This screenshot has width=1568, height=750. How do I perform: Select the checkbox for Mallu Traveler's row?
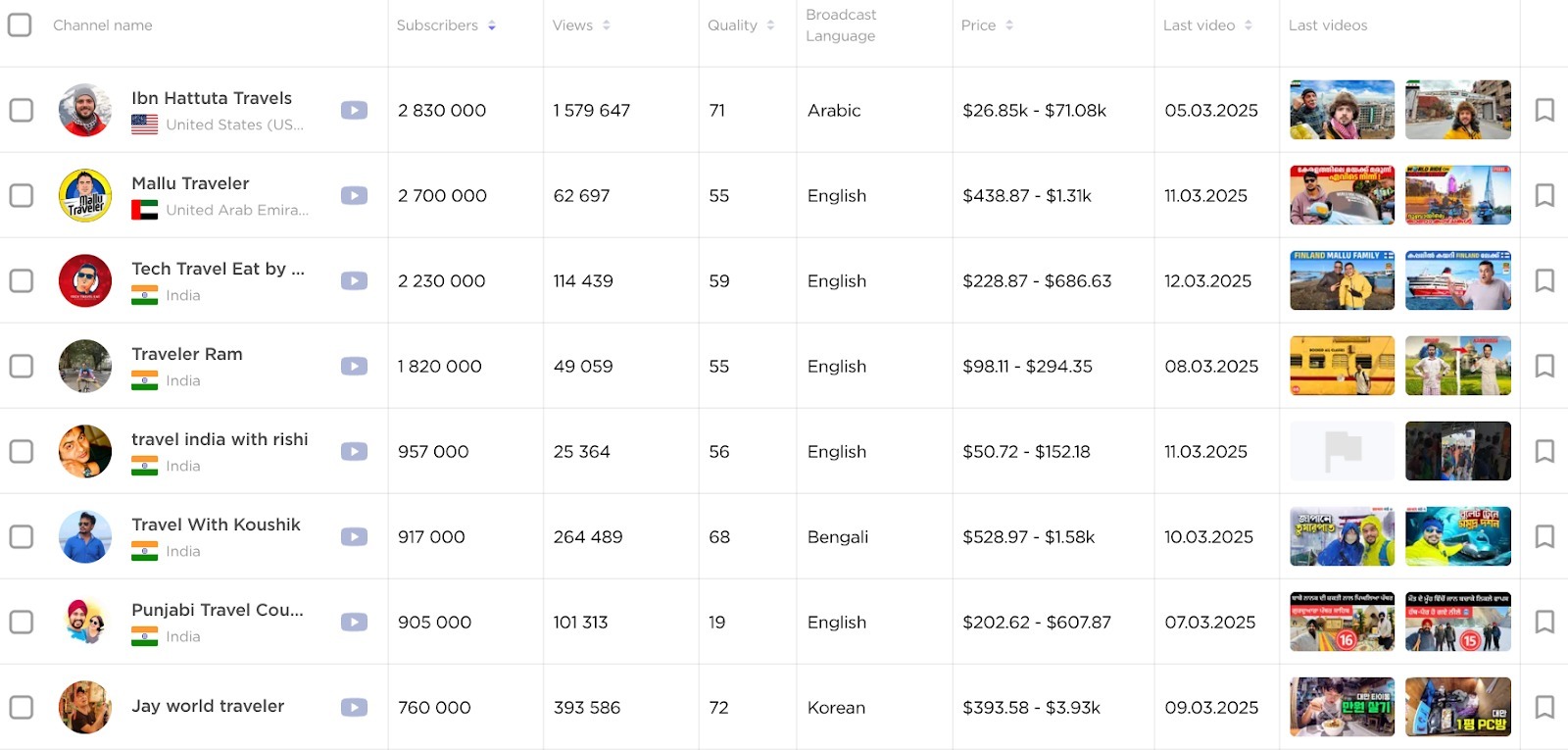(20, 195)
